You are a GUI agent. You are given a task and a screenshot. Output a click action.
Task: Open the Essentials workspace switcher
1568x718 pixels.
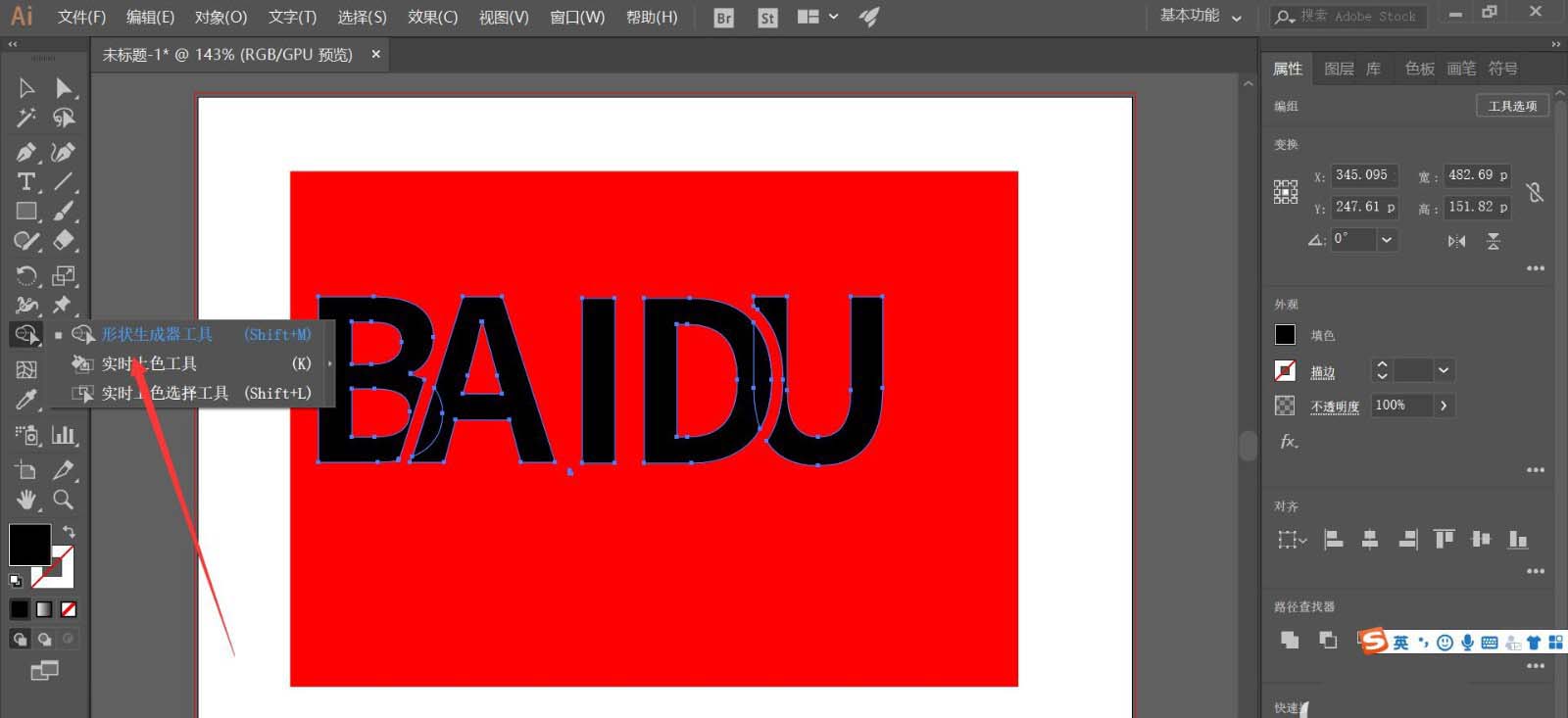1200,16
